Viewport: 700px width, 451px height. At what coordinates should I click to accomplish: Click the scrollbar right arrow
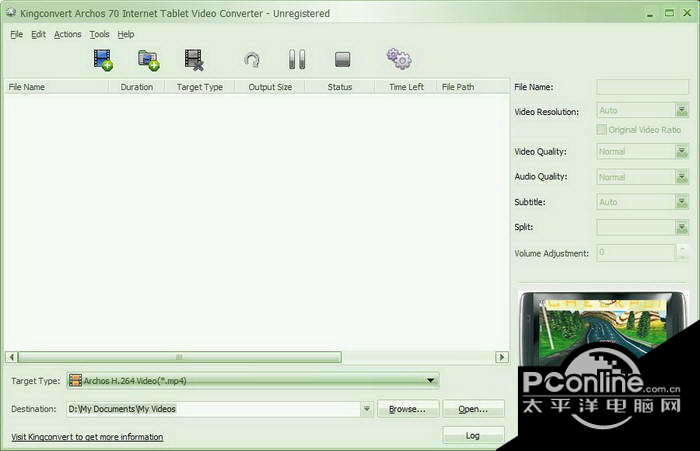pos(502,357)
